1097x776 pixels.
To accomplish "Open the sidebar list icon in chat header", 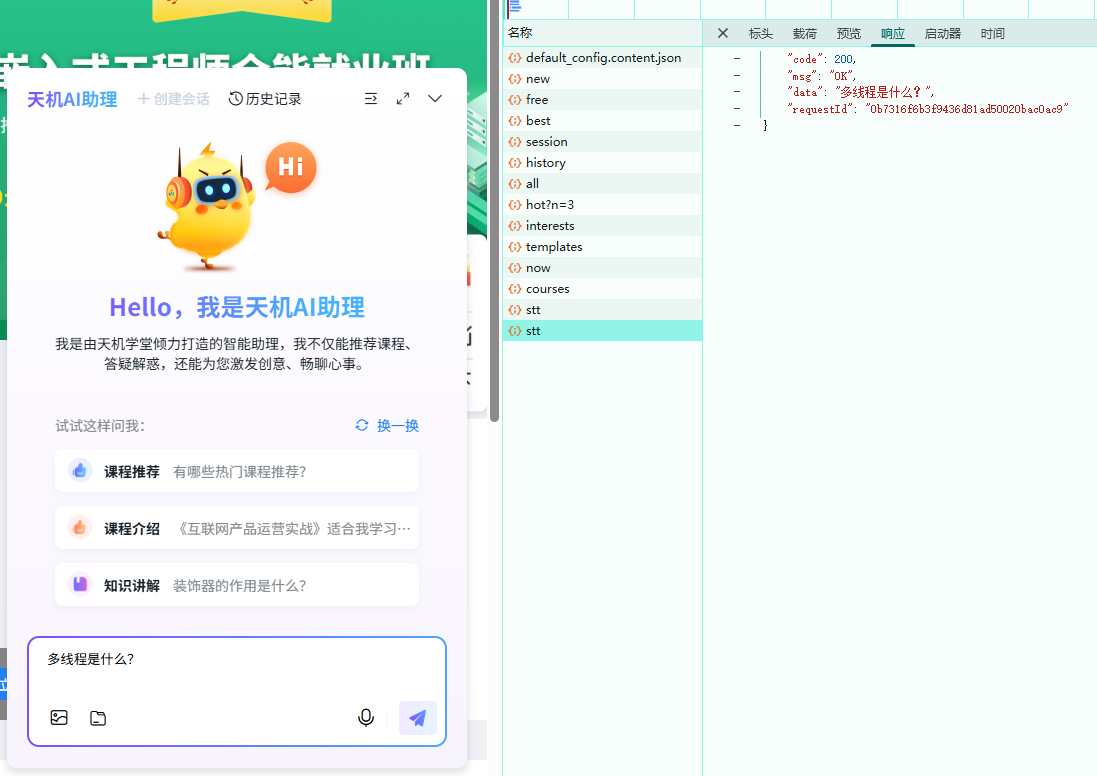I will [x=371, y=99].
